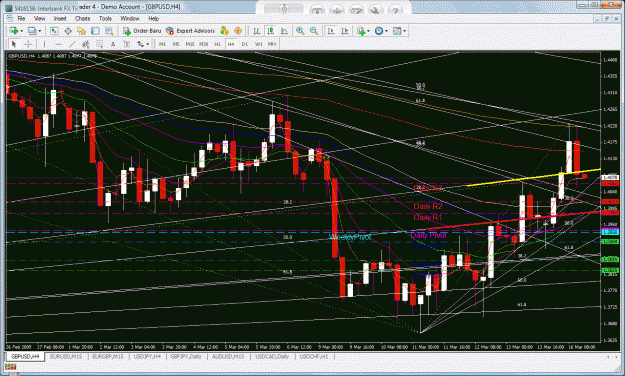This screenshot has width=625, height=376.
Task: Select the Fibonacci Retracement tool
Action: pyautogui.click(x=99, y=44)
